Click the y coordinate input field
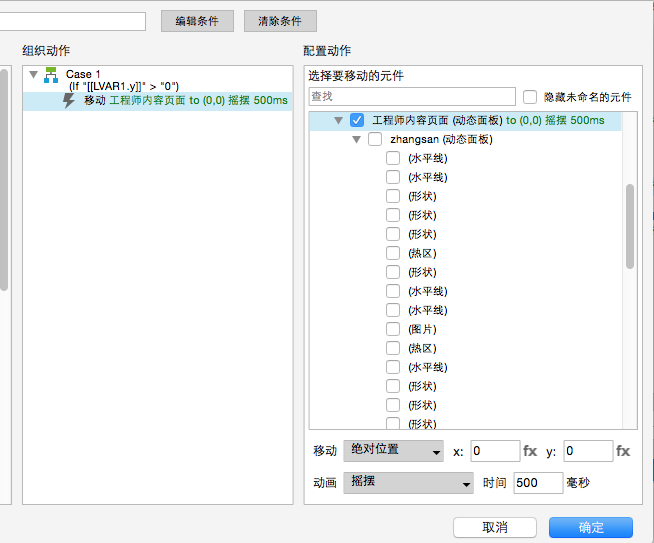Screen dimensions: 654x543 [589, 451]
